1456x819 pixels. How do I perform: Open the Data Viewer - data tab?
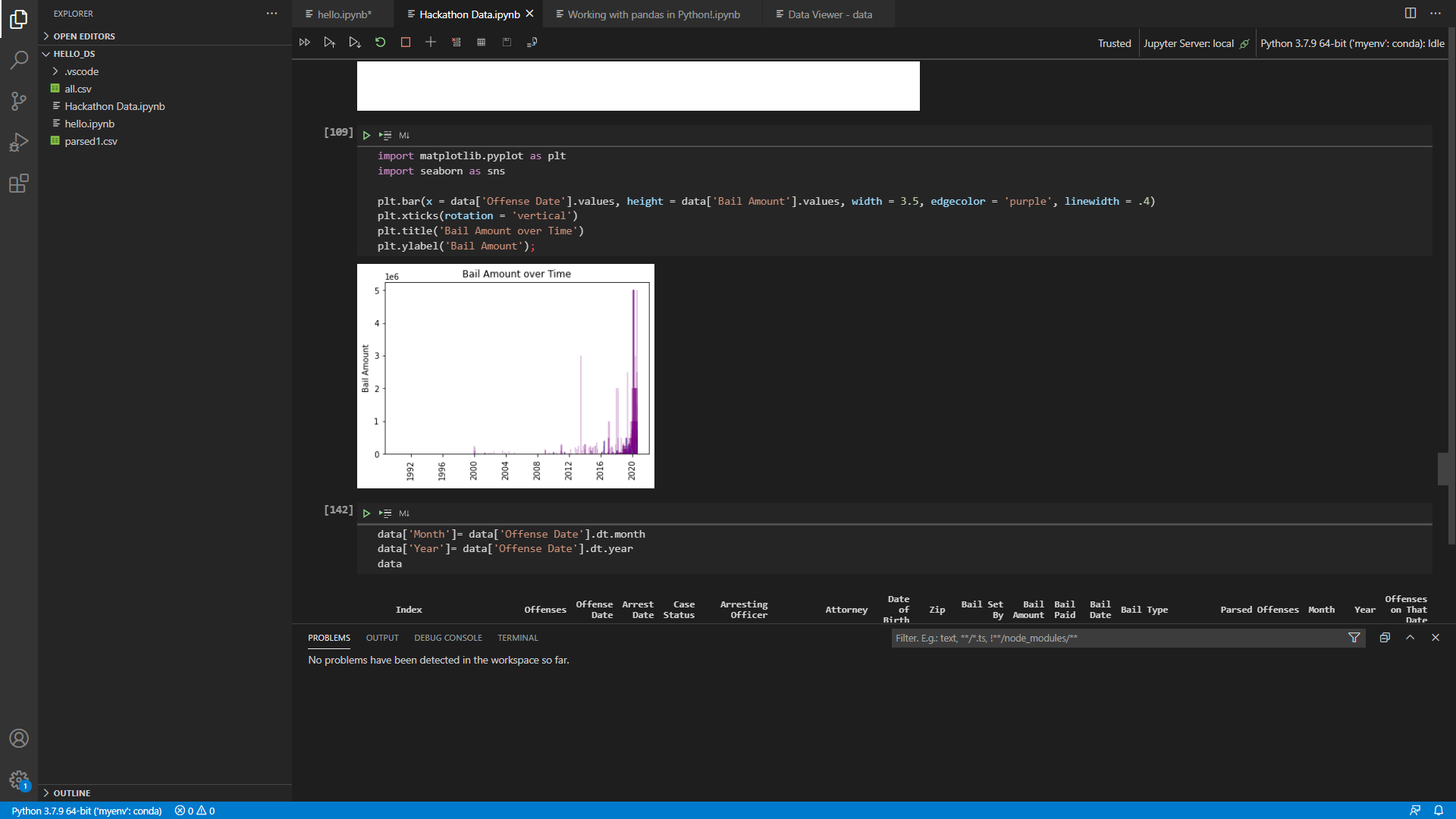pos(829,14)
